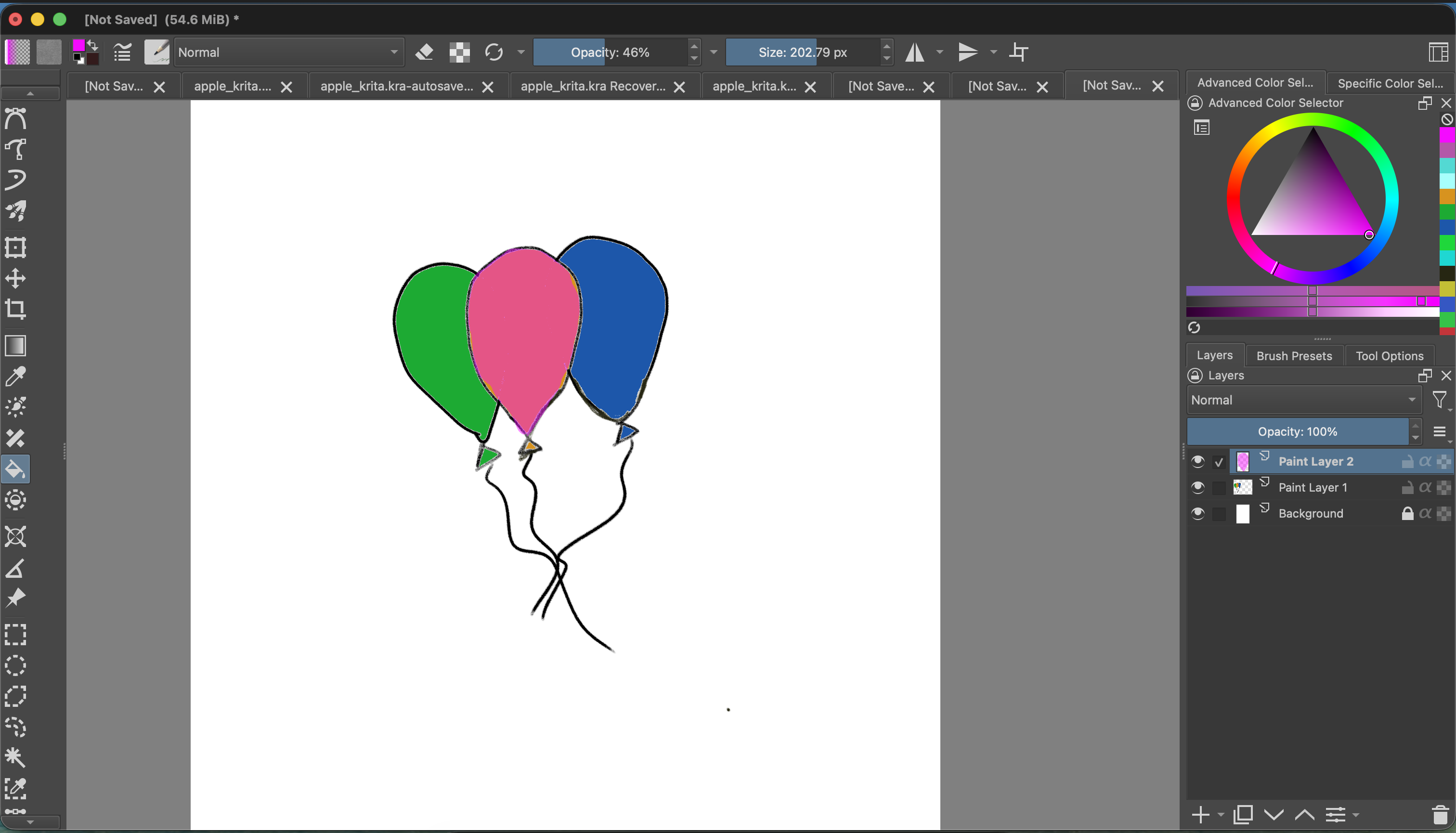Select the Contiguous Selection magic wand tool
The height and width of the screenshot is (833, 1456).
click(x=15, y=757)
